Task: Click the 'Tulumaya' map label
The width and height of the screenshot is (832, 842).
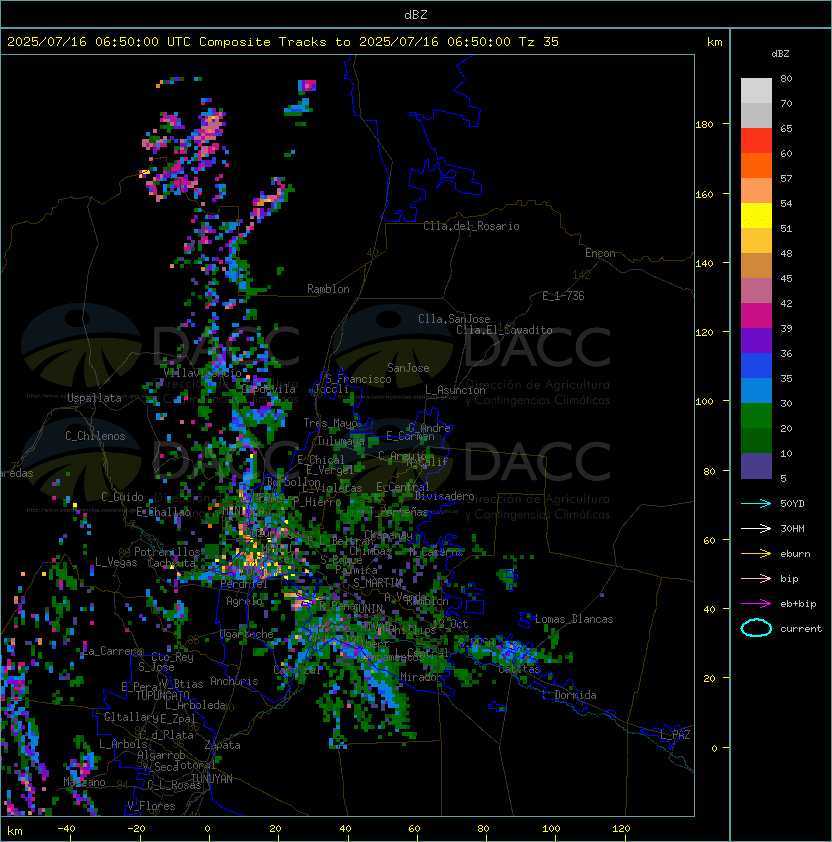Action: pyautogui.click(x=341, y=441)
